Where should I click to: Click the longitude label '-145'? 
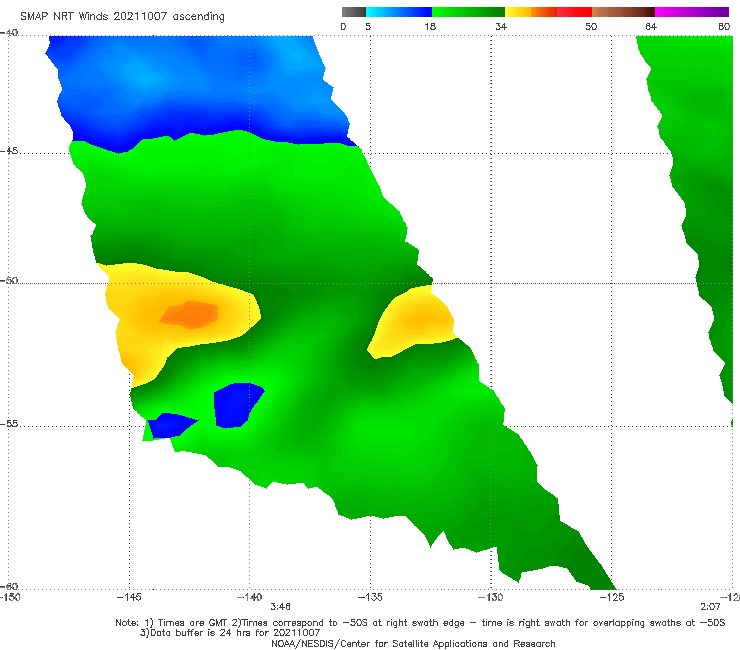pyautogui.click(x=129, y=597)
